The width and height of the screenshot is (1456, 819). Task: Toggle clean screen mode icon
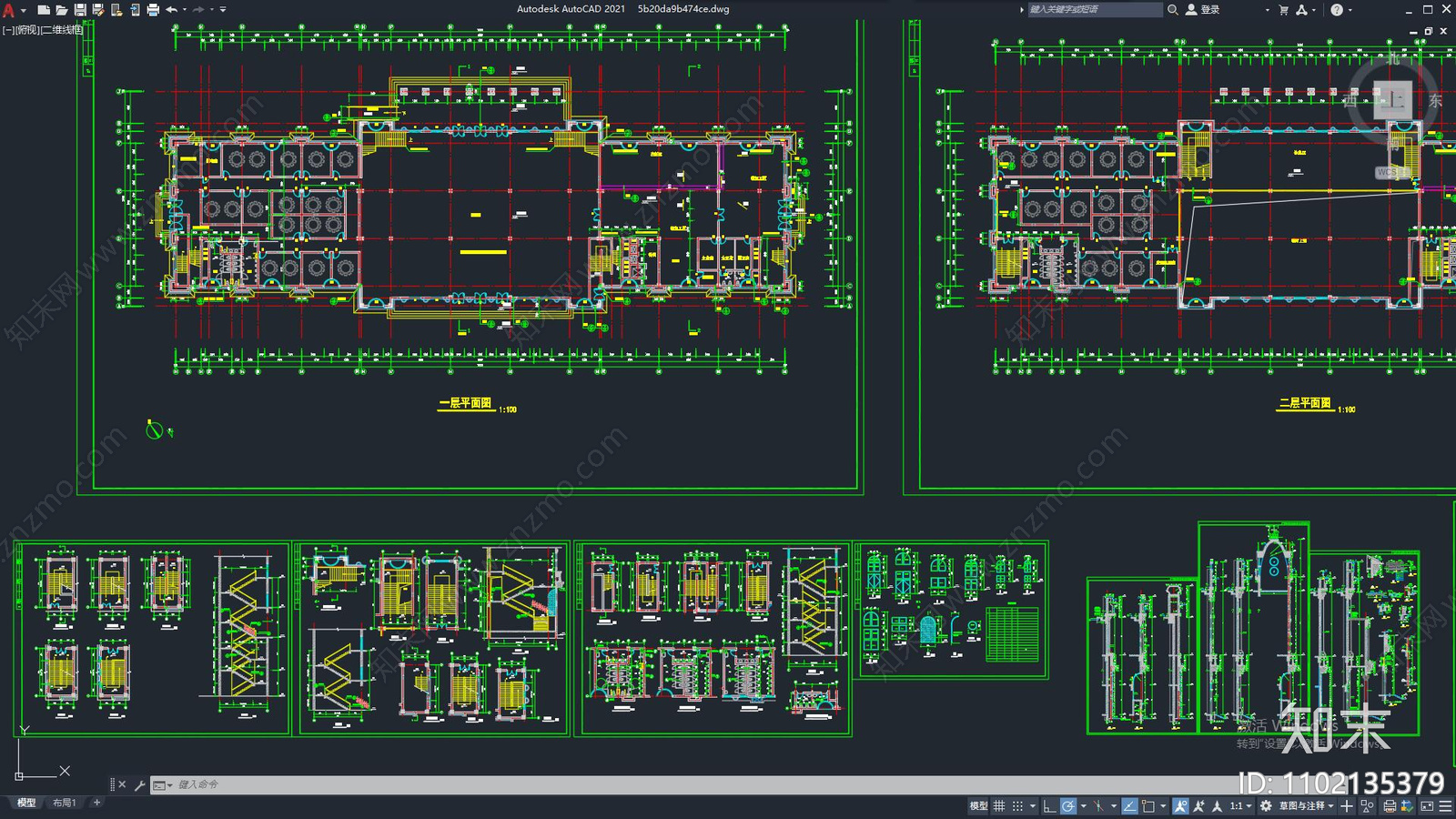(x=1427, y=806)
